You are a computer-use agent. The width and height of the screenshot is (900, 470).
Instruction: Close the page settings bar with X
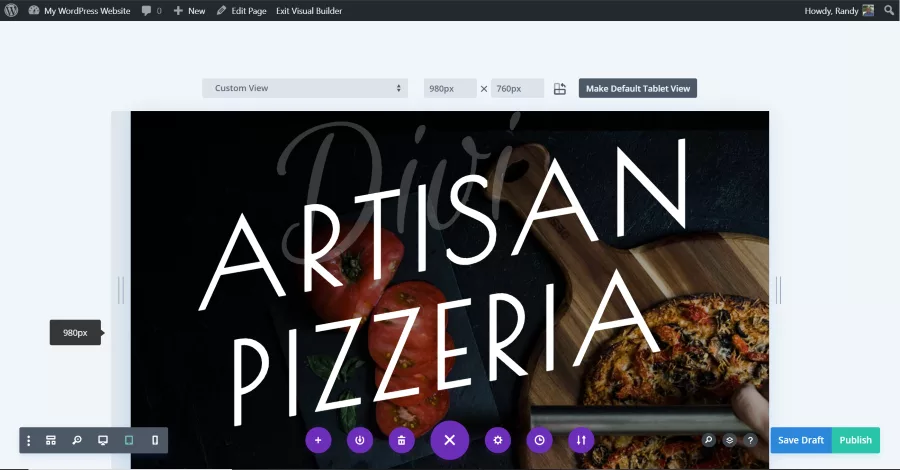(x=449, y=440)
